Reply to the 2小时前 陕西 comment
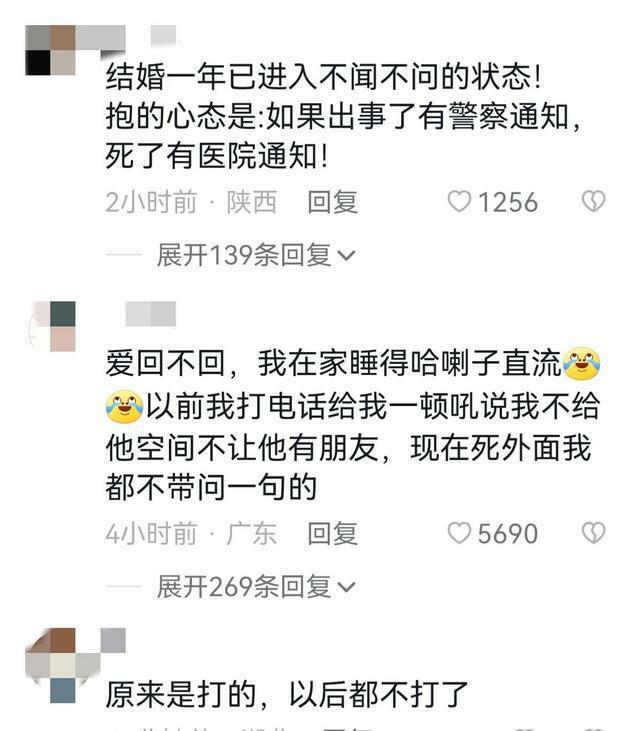640x731 pixels. tap(332, 202)
